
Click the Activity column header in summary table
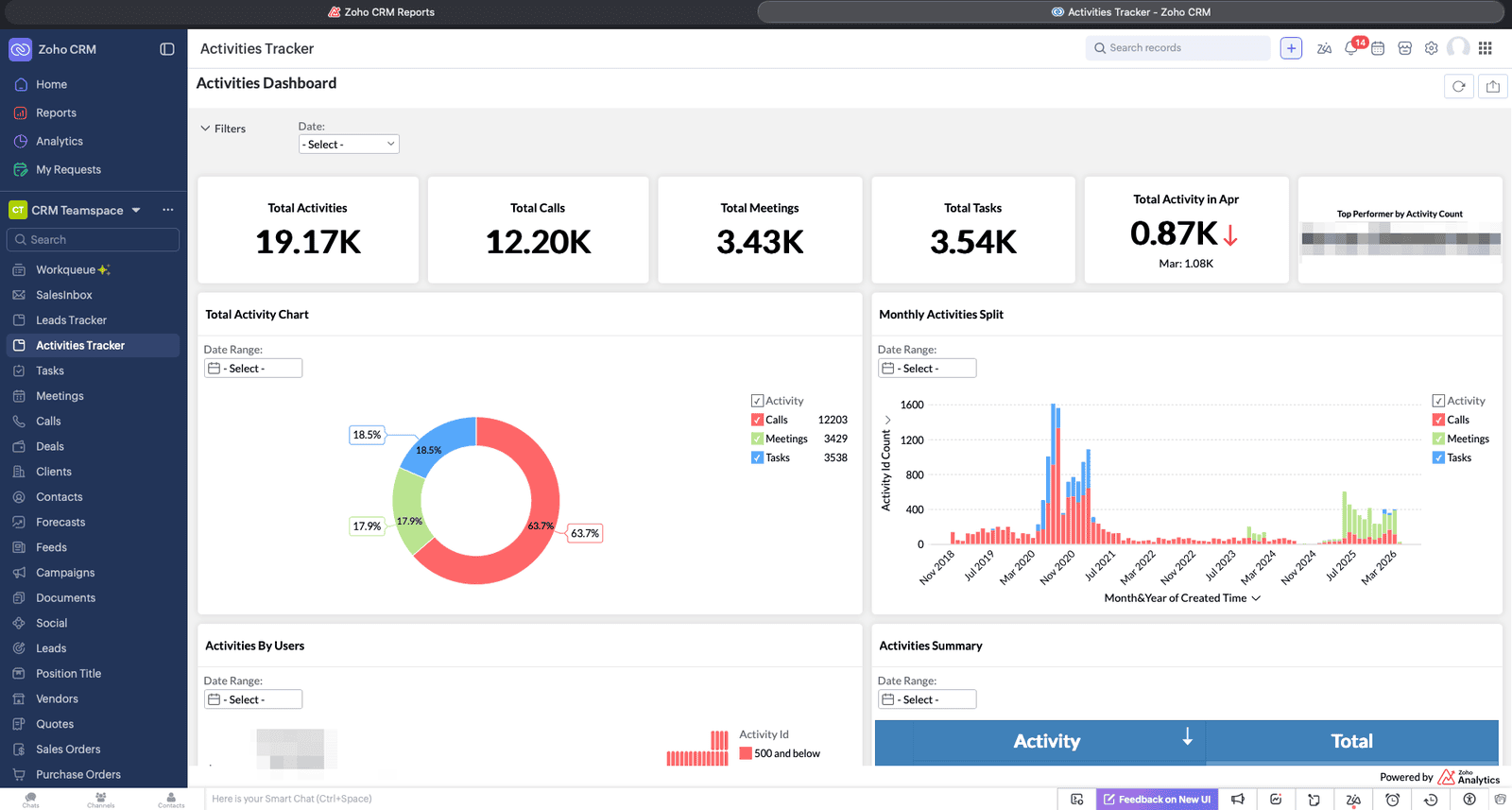1046,742
